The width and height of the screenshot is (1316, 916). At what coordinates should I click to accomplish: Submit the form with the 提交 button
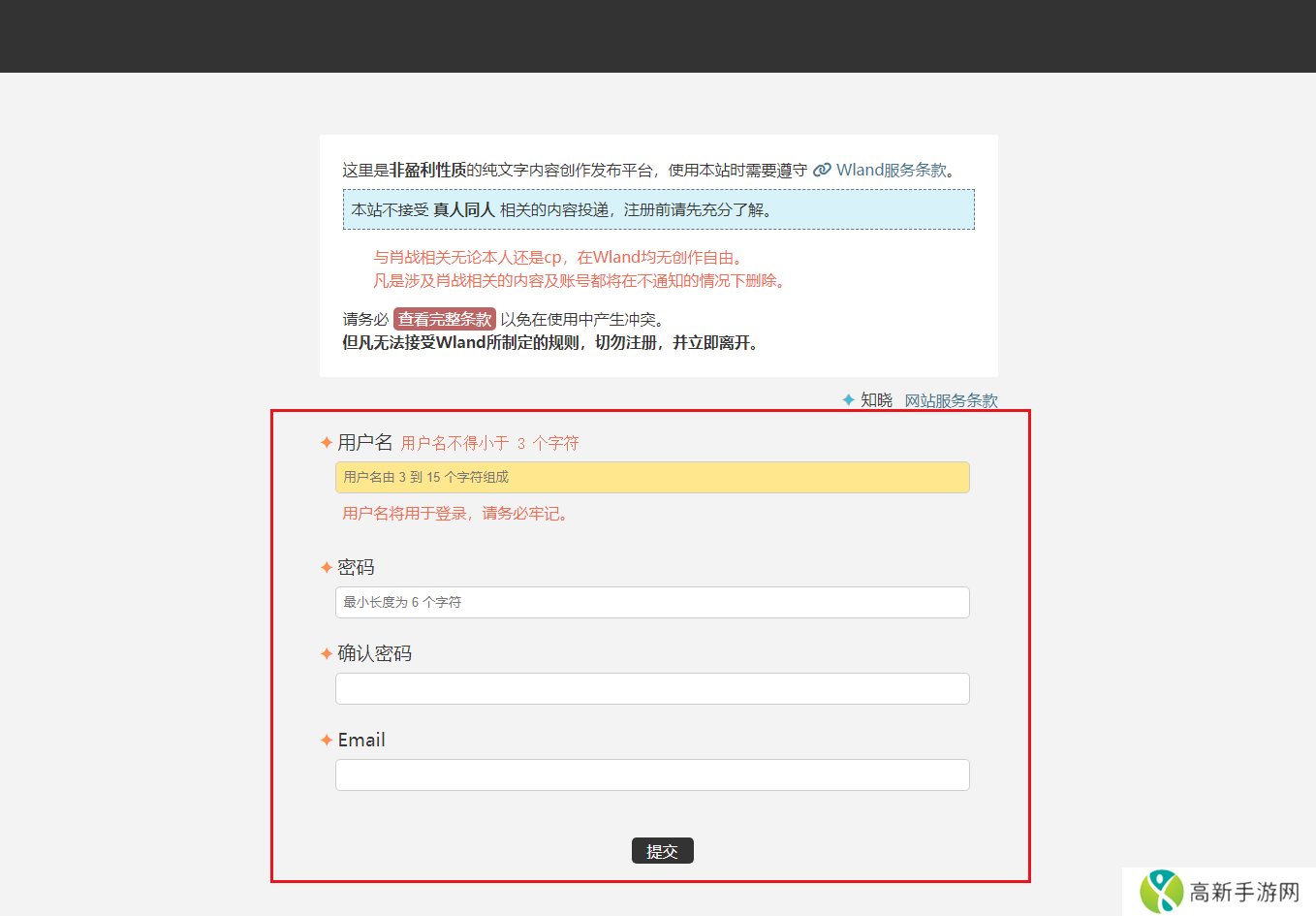pos(662,851)
